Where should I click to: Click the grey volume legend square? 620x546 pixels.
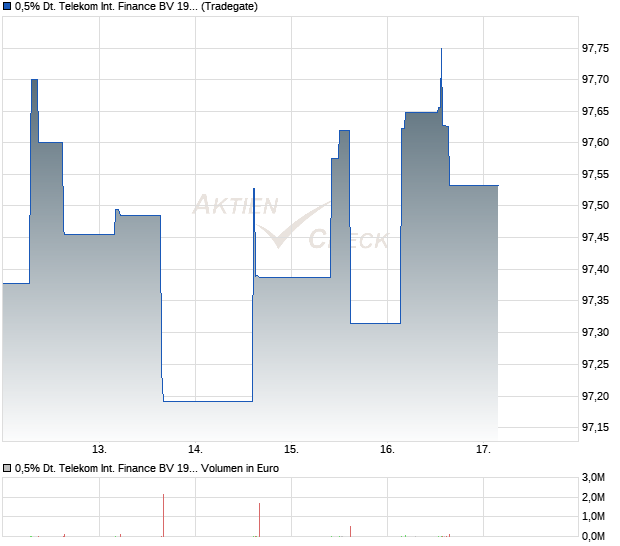(x=7, y=468)
